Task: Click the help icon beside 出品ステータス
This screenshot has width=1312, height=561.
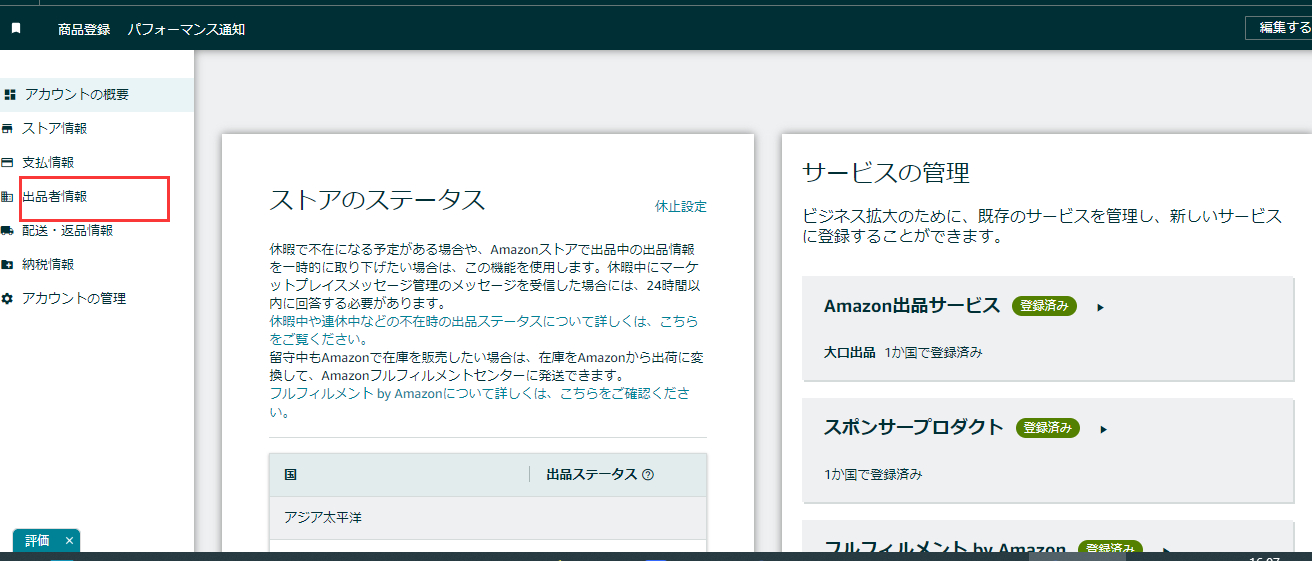Action: (x=648, y=475)
